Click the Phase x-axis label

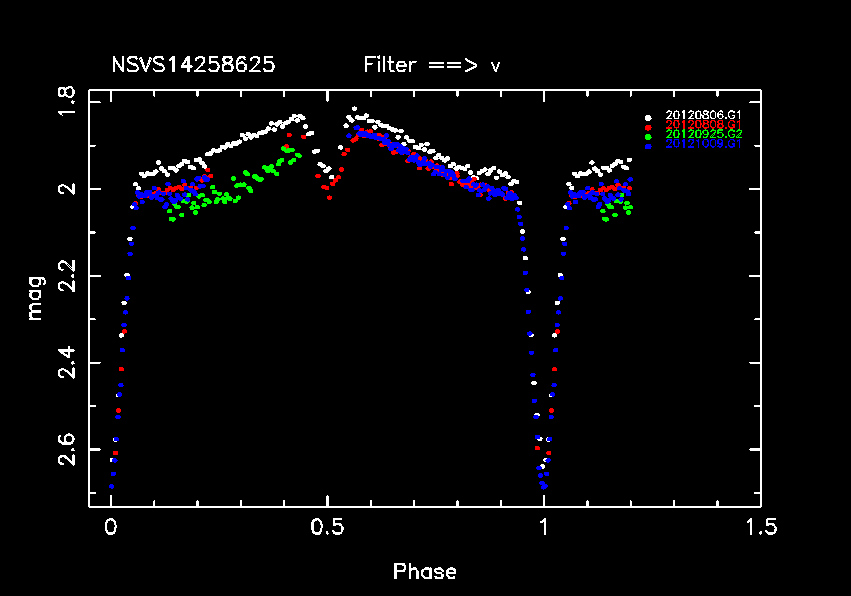point(425,572)
